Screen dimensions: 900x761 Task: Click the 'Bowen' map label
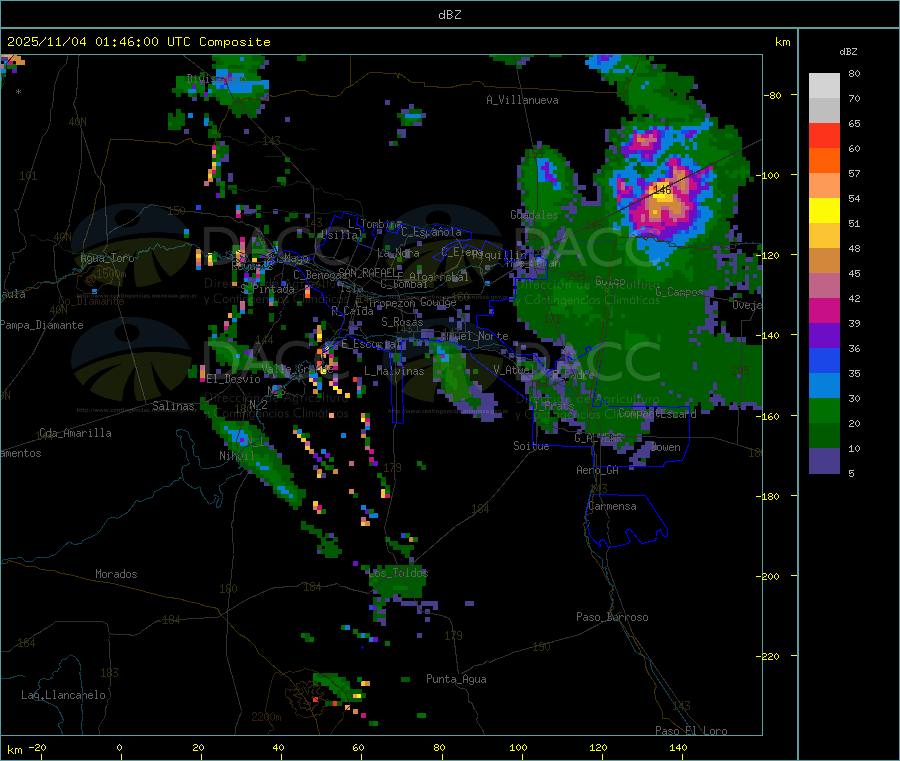click(666, 447)
